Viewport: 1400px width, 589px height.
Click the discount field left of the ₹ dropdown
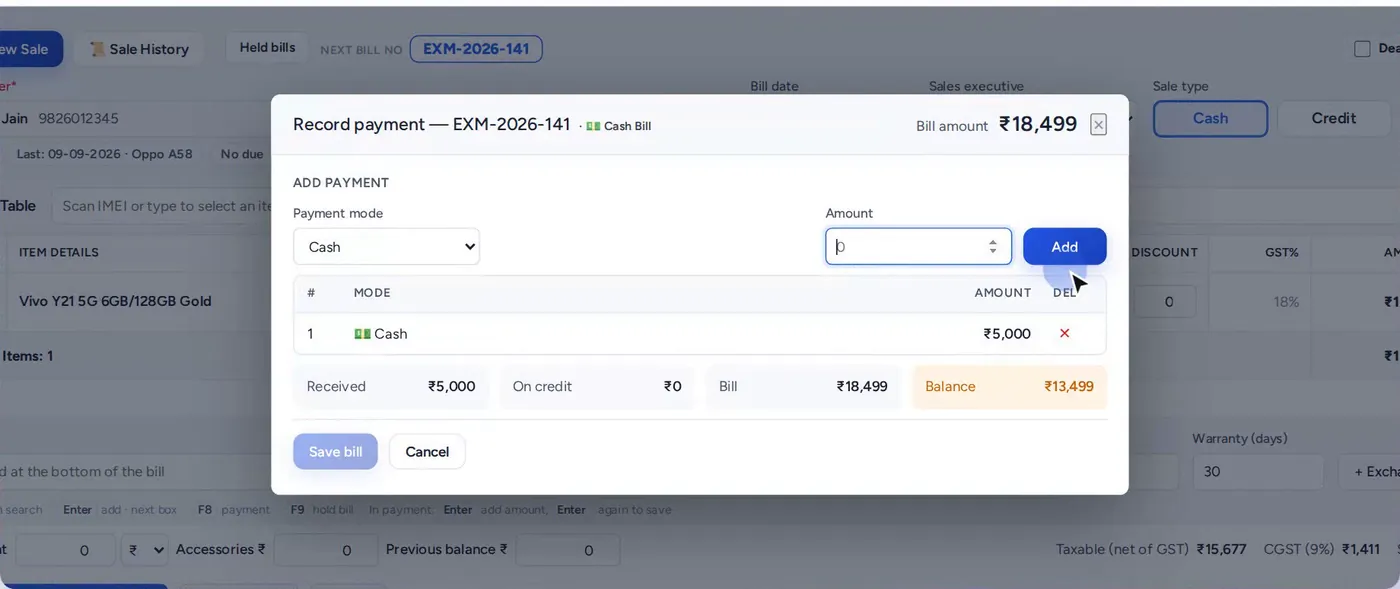(64, 550)
